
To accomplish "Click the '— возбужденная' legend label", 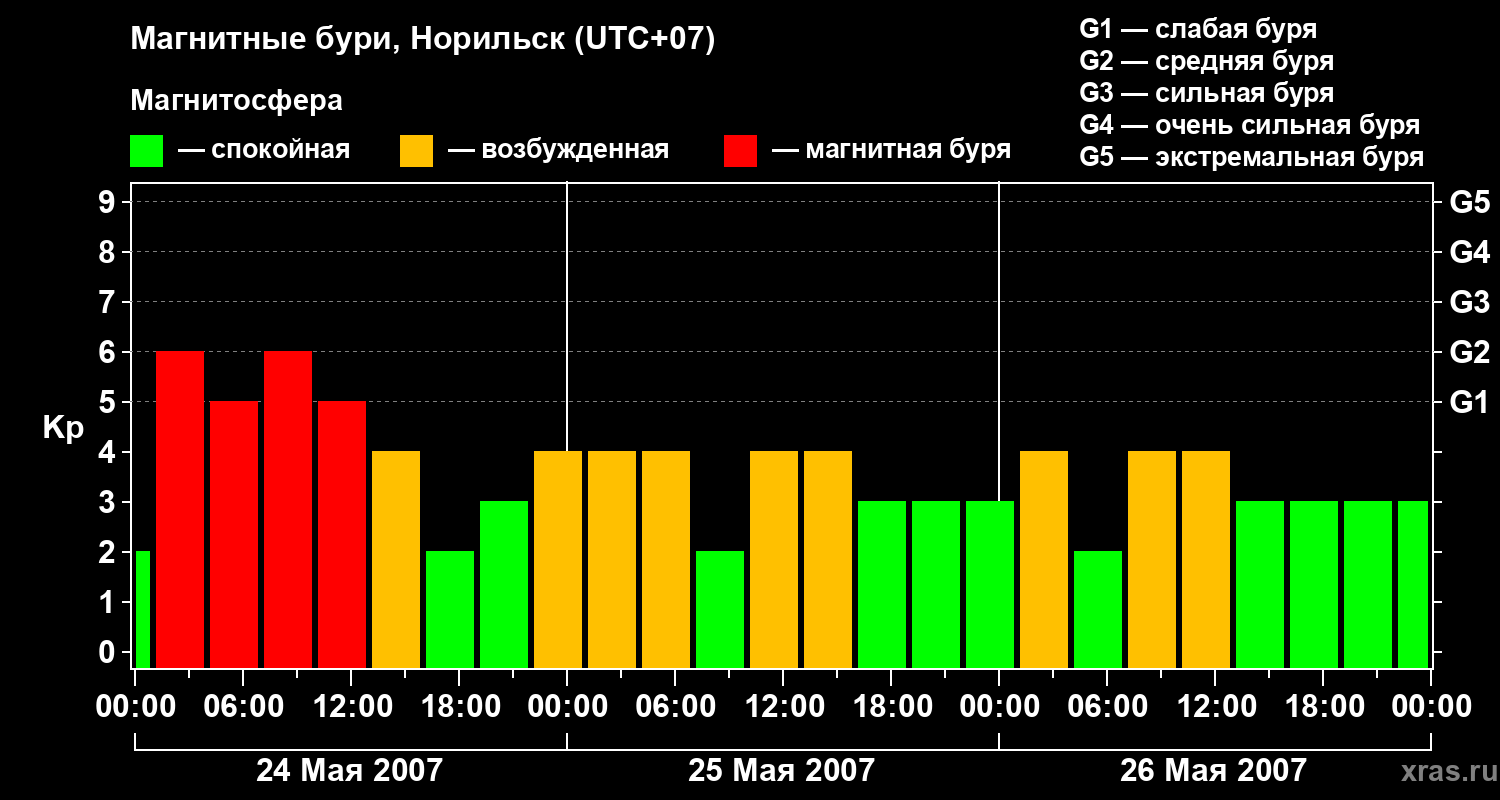I will [558, 150].
